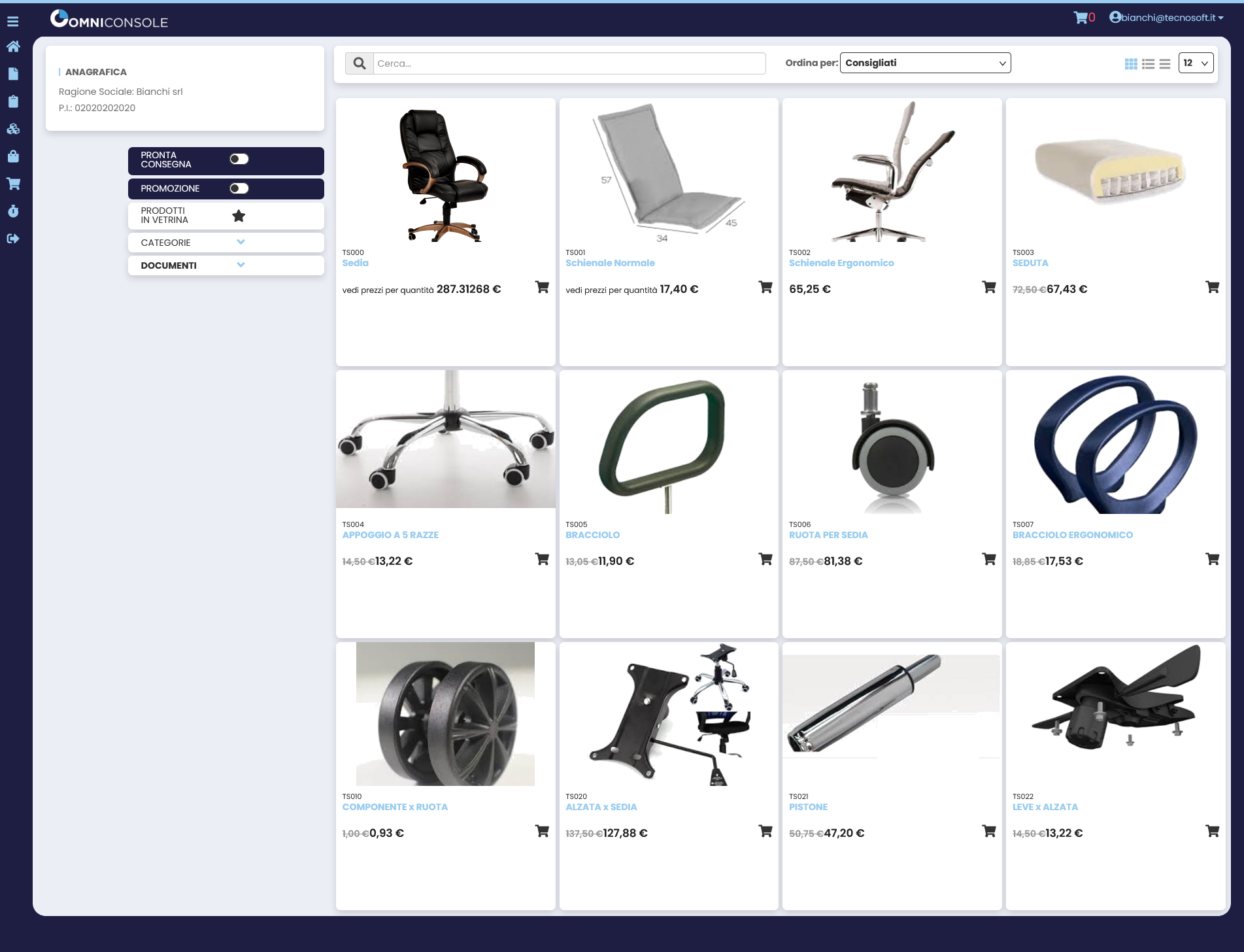
Task: Open the items-per-page dropdown showing 12
Action: tap(1196, 63)
